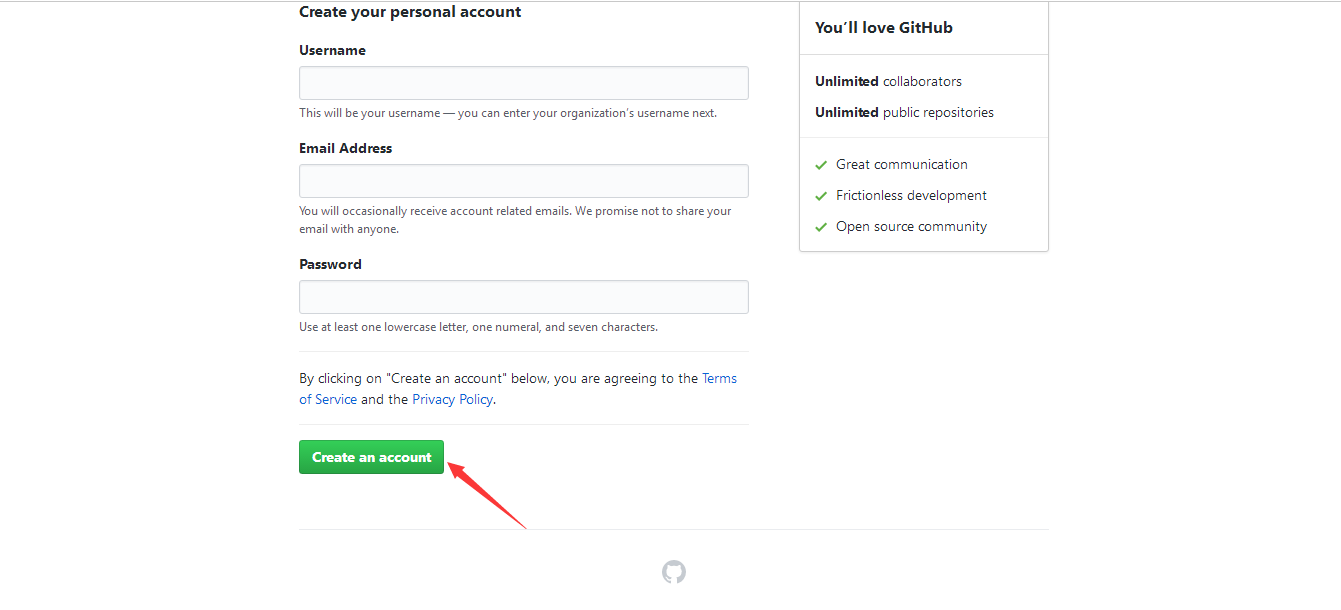Click the GitHub octocat logo in footer
Screen dimensions: 1341x610
click(674, 572)
